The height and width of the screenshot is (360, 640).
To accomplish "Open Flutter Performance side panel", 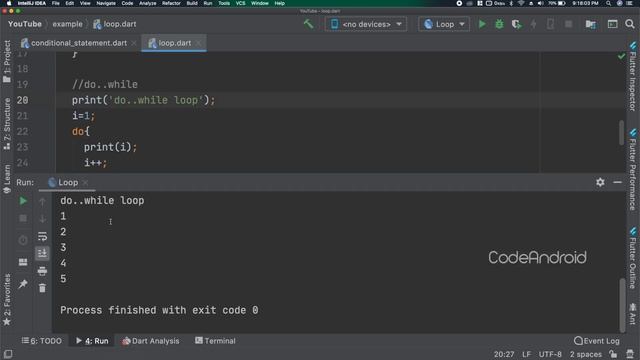I will pos(633,169).
